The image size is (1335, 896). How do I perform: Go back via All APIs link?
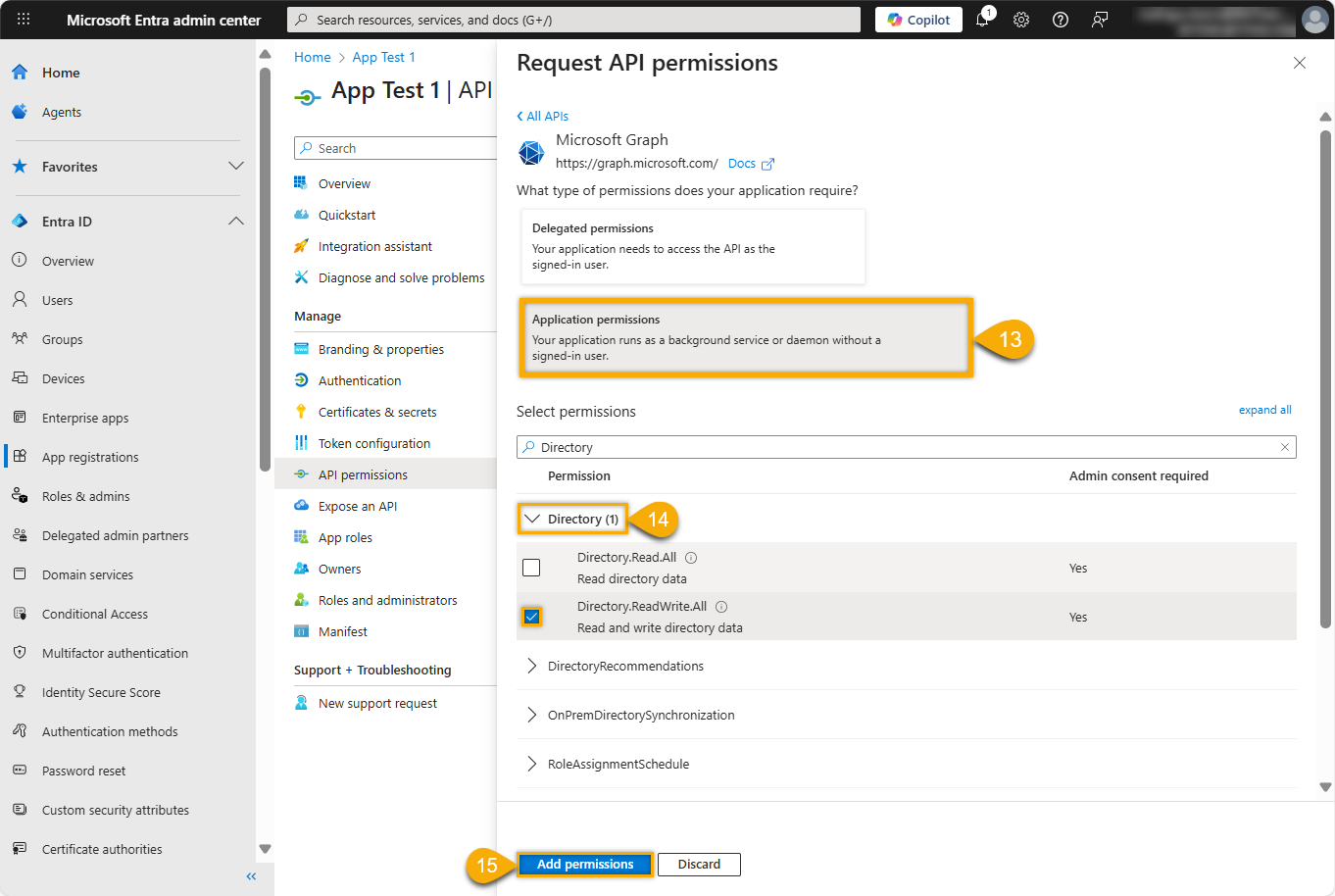click(x=543, y=116)
